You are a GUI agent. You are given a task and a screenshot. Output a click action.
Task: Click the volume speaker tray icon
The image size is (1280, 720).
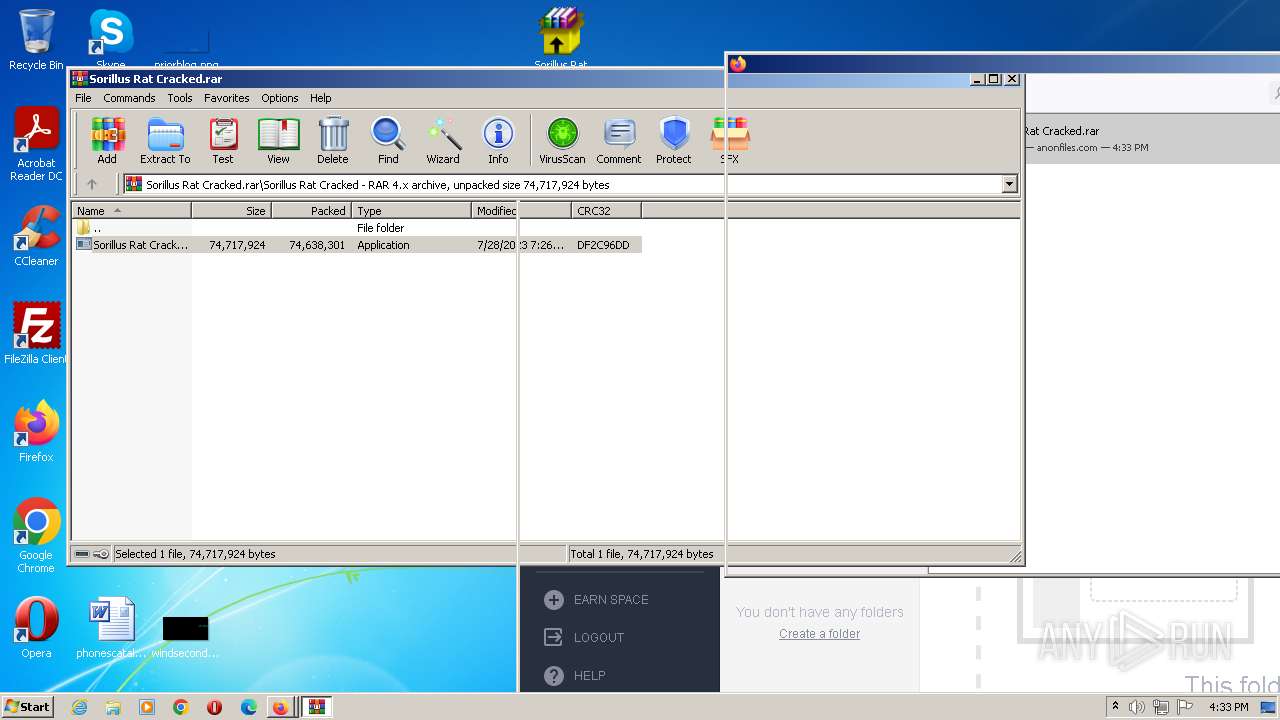(x=1137, y=707)
